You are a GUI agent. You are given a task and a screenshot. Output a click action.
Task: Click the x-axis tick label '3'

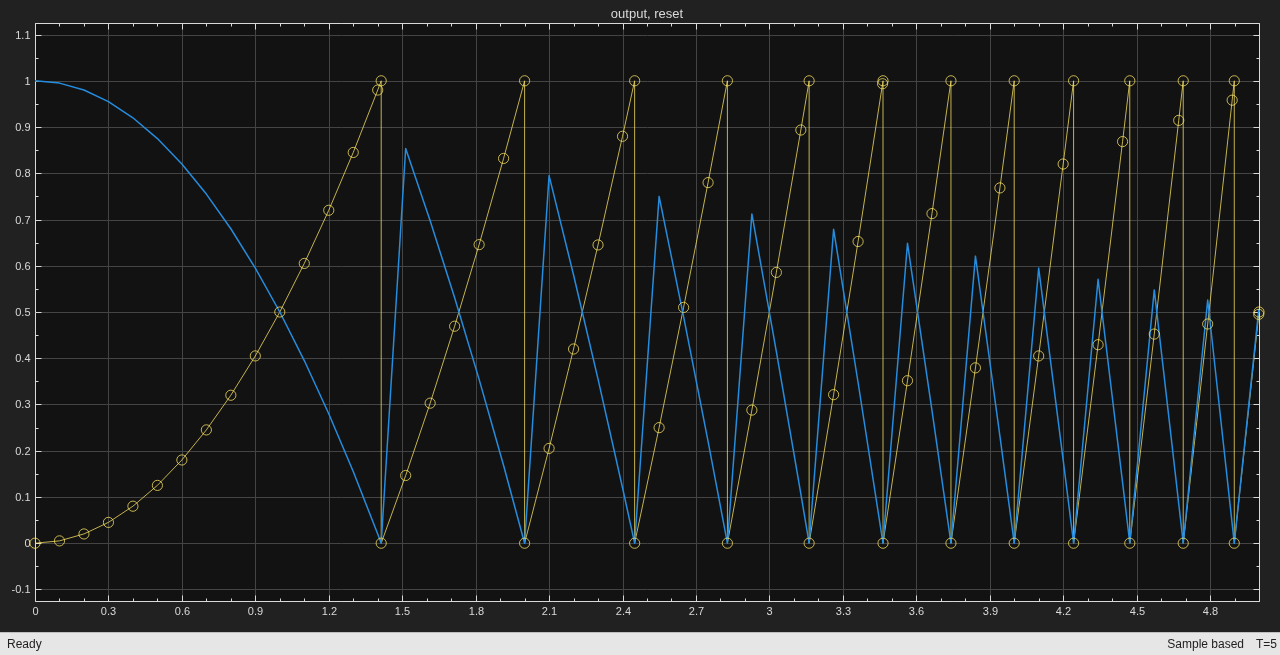[x=769, y=611]
